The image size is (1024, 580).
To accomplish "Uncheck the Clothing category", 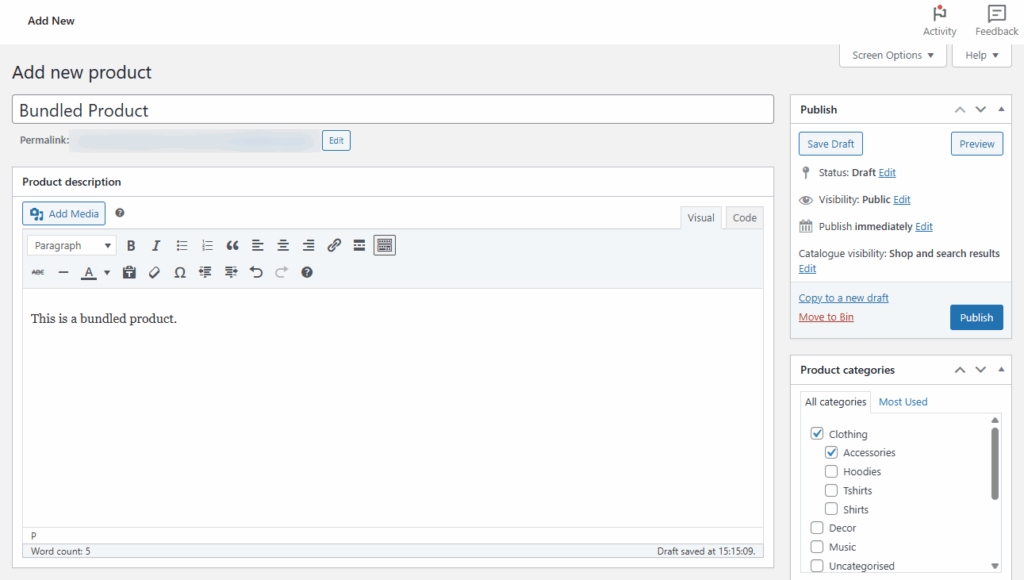I will [x=817, y=434].
